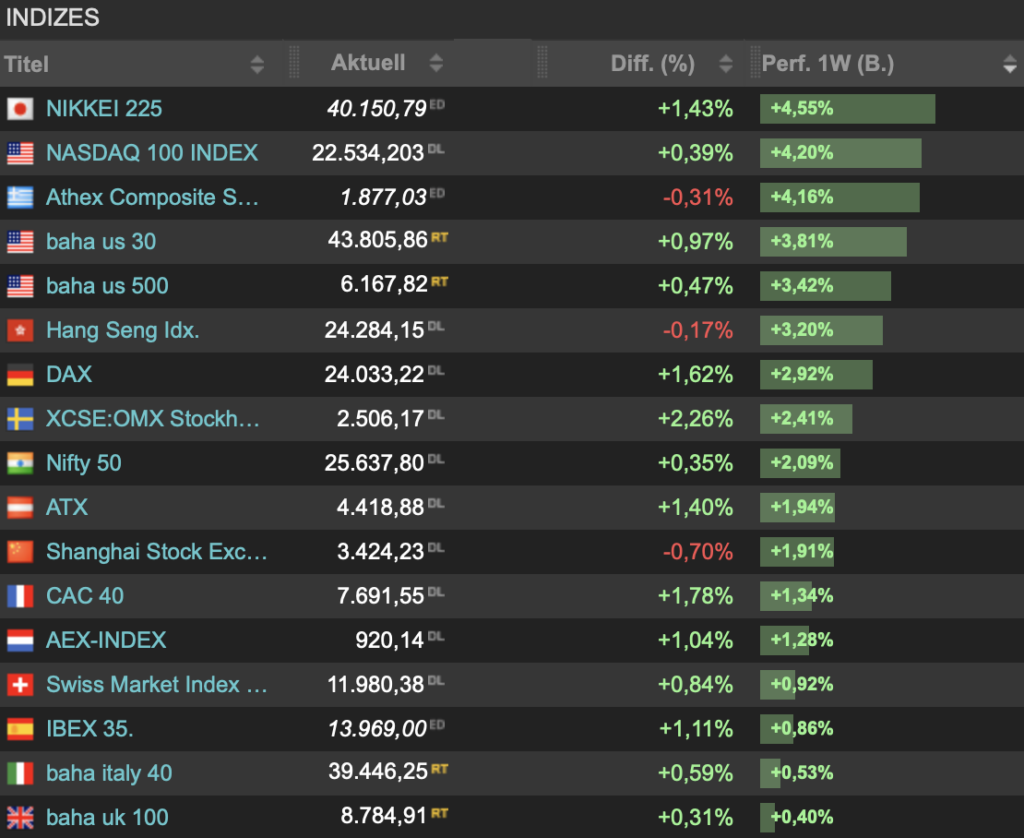Click the 920,14 value for AEX-INDEX
This screenshot has width=1024, height=838.
click(x=389, y=641)
